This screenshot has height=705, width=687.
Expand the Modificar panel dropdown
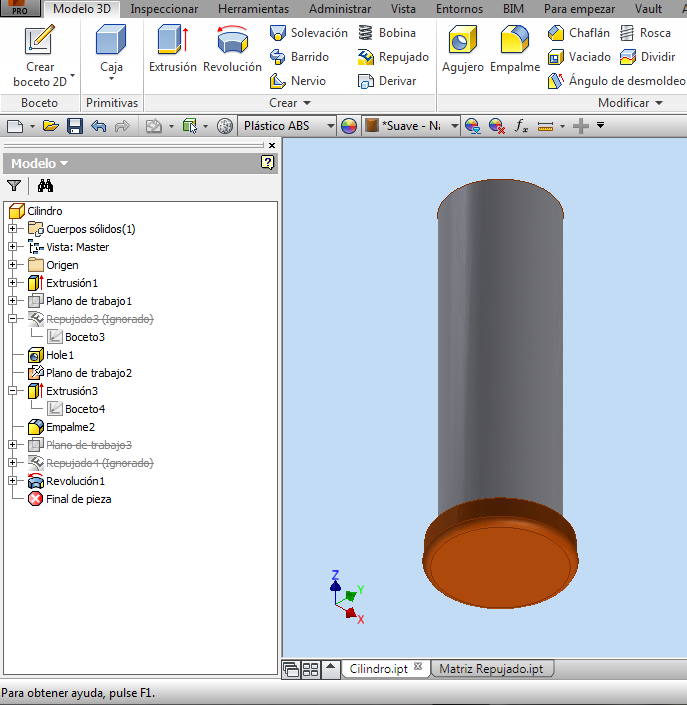tap(630, 103)
